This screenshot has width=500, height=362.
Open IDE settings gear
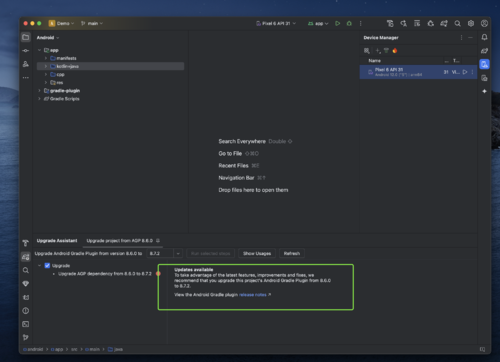pyautogui.click(x=471, y=23)
